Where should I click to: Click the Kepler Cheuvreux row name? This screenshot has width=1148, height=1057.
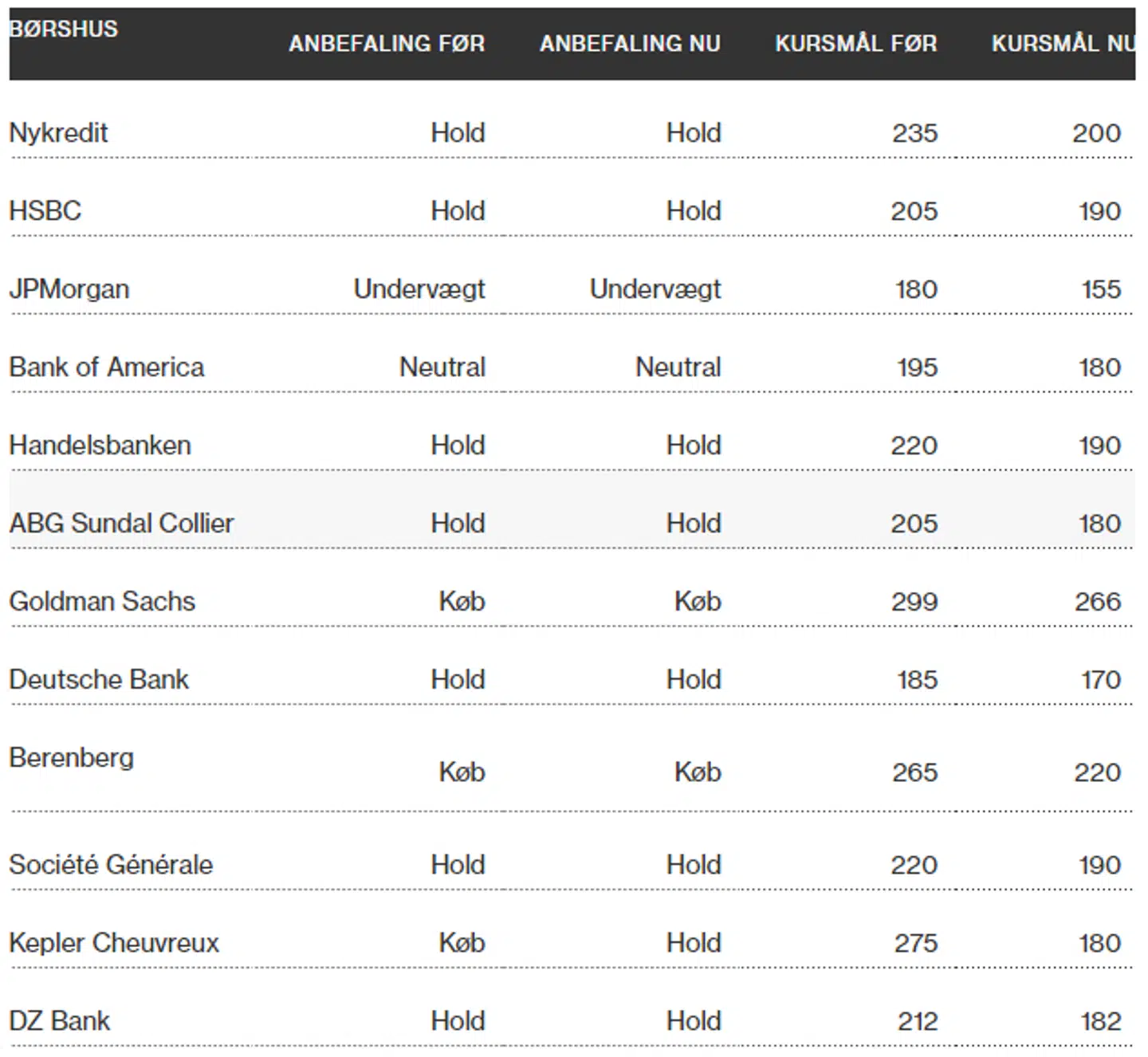[x=114, y=943]
